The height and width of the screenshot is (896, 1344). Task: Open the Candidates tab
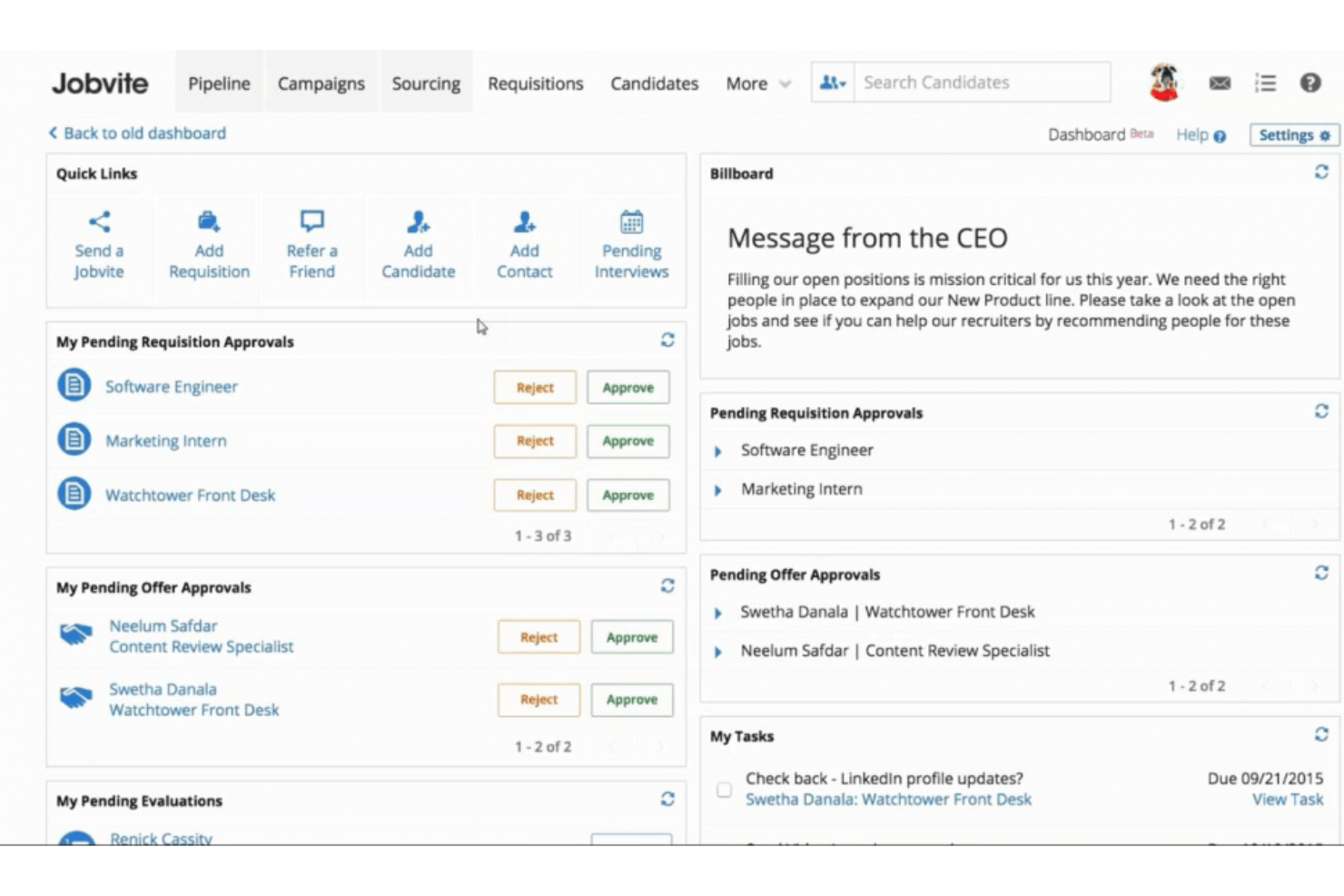click(x=655, y=84)
